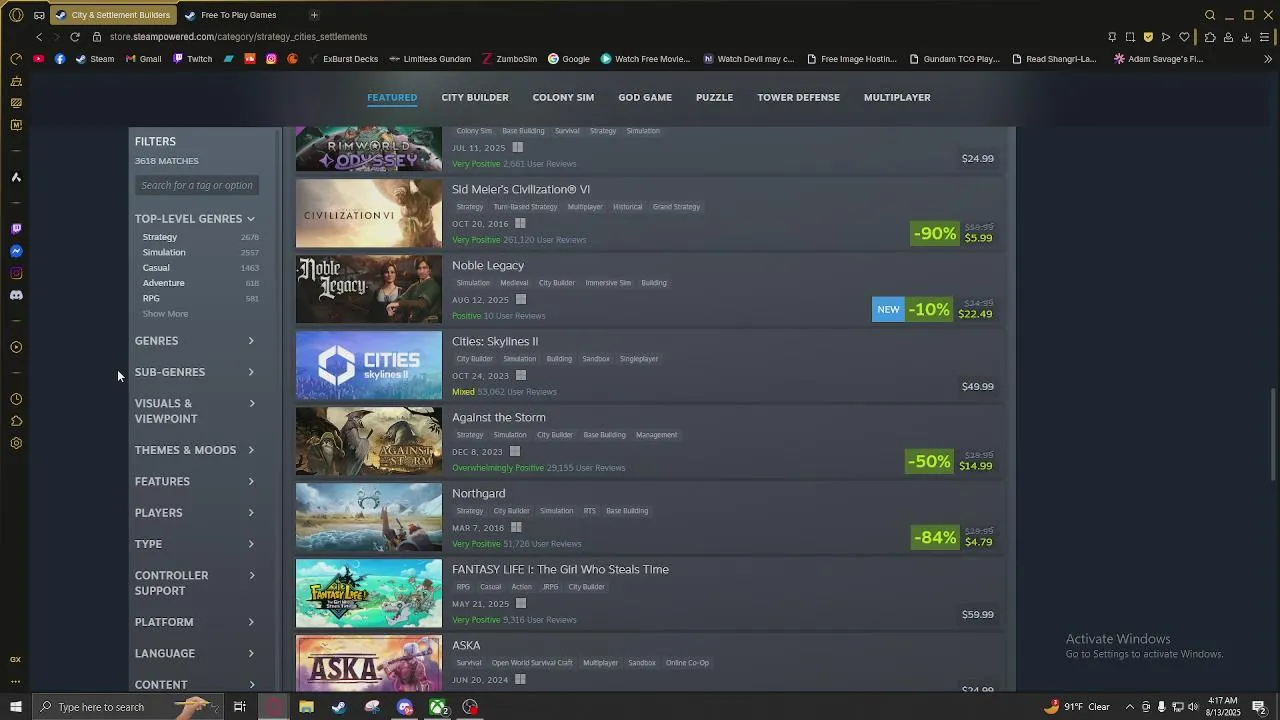Click the pin icon in the address bar
Screen dimensions: 1280x720
coord(1112,37)
